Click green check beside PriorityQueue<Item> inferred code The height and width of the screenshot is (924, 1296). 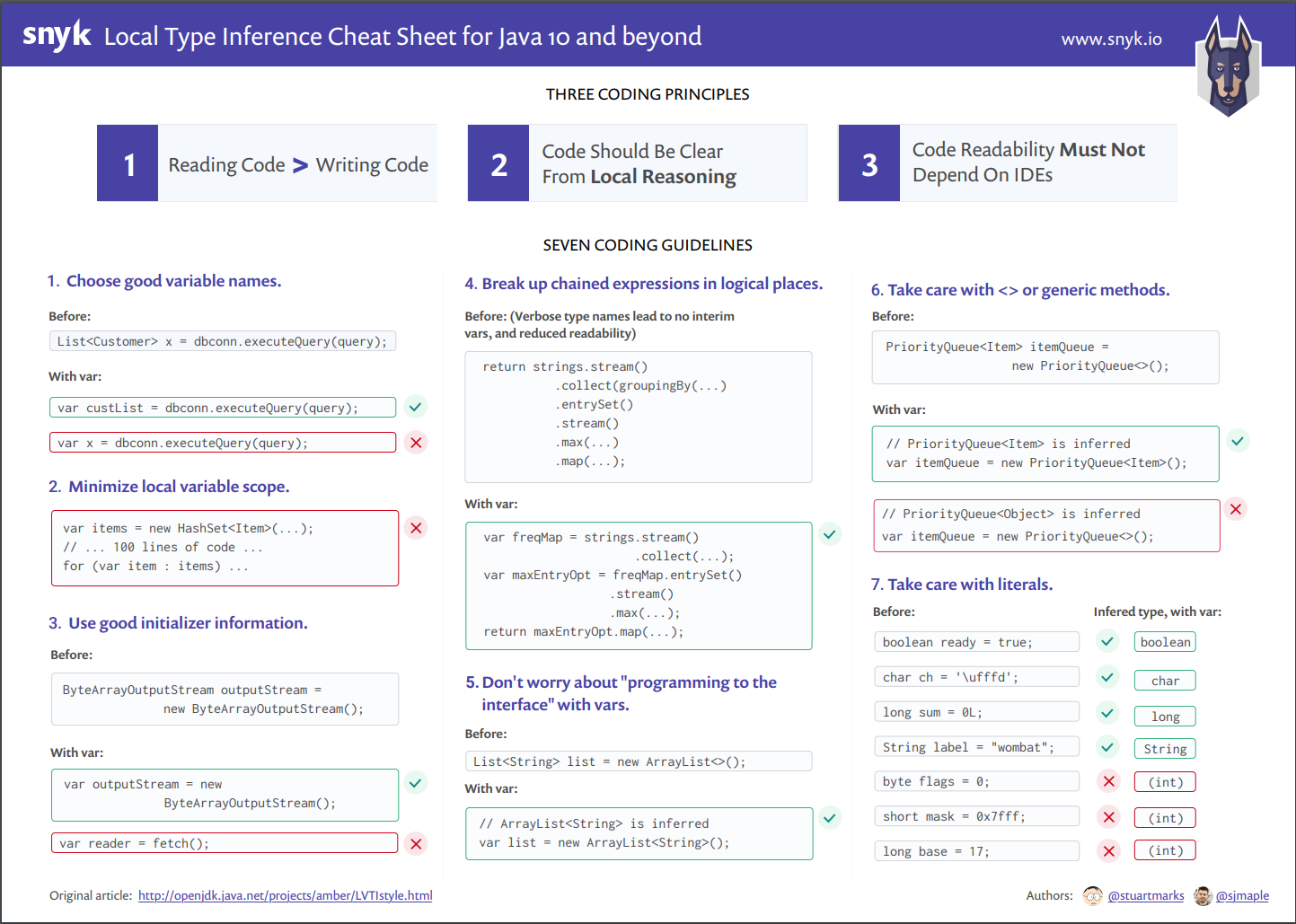pos(1238,441)
